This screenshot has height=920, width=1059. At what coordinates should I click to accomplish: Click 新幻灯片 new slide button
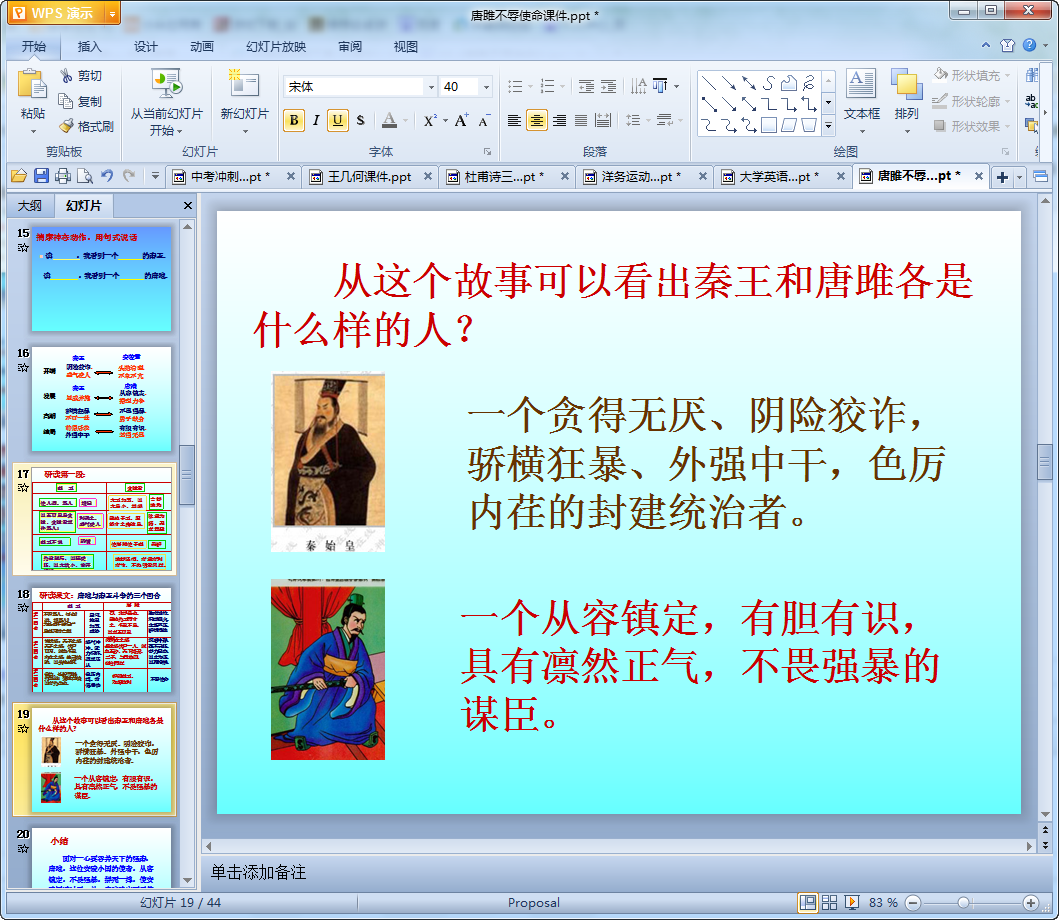[244, 101]
